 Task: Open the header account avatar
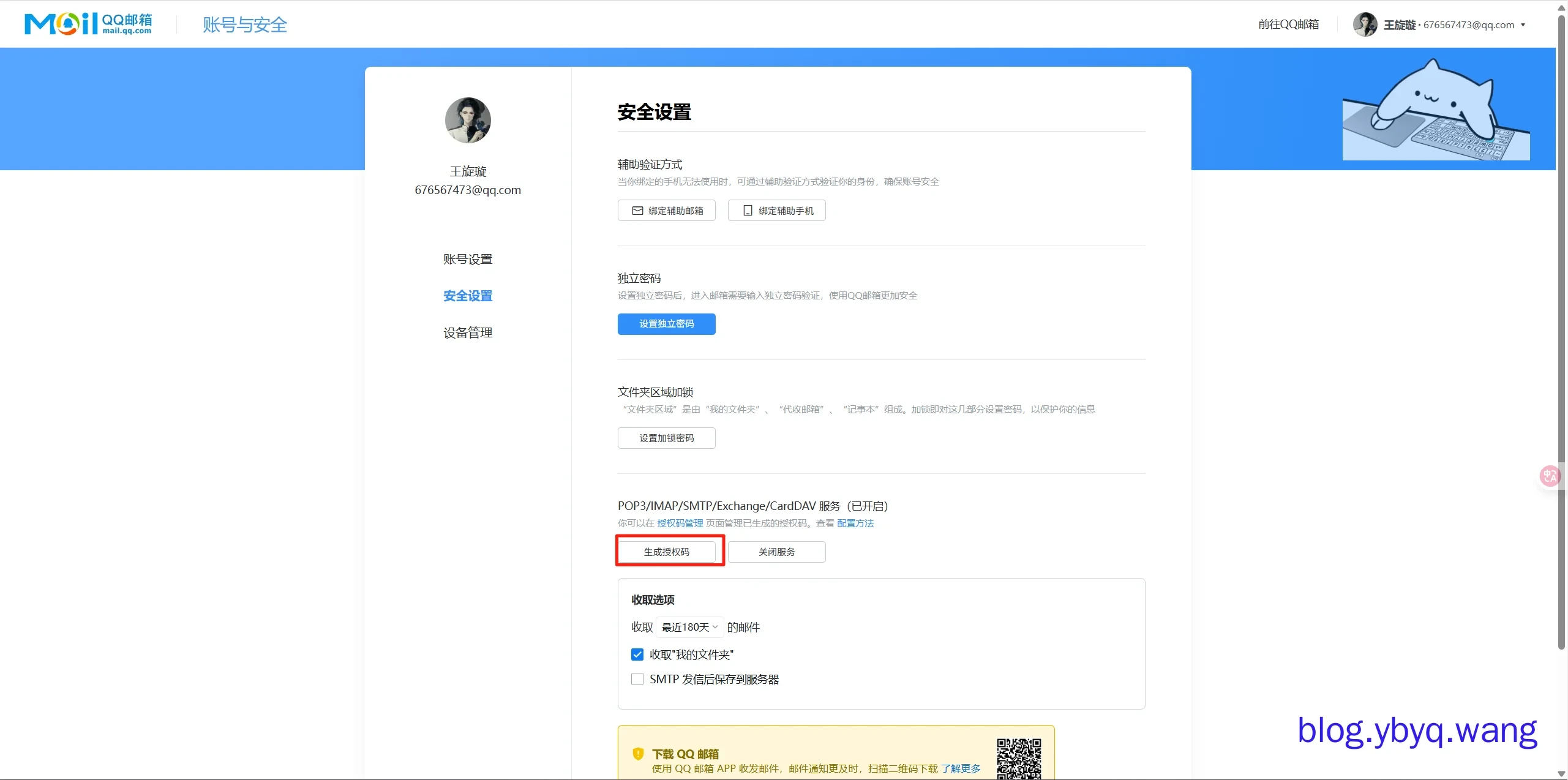(x=1365, y=24)
